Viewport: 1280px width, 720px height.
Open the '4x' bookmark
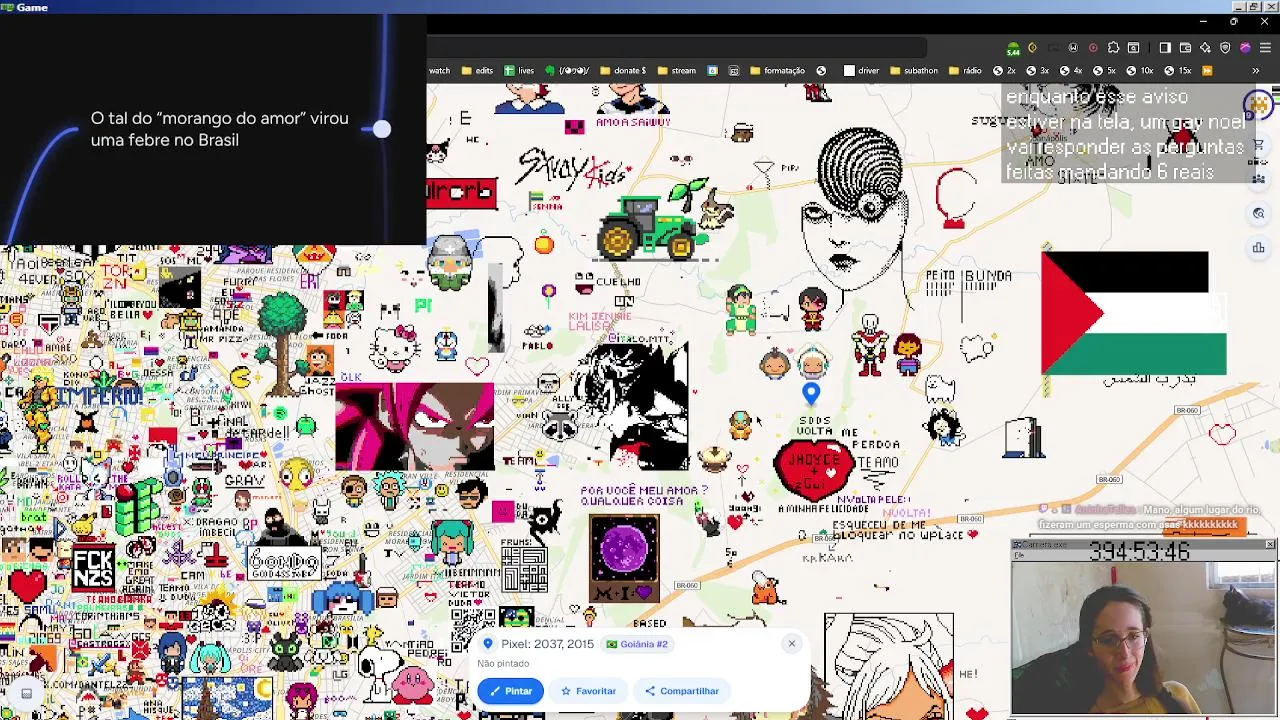(x=1071, y=71)
